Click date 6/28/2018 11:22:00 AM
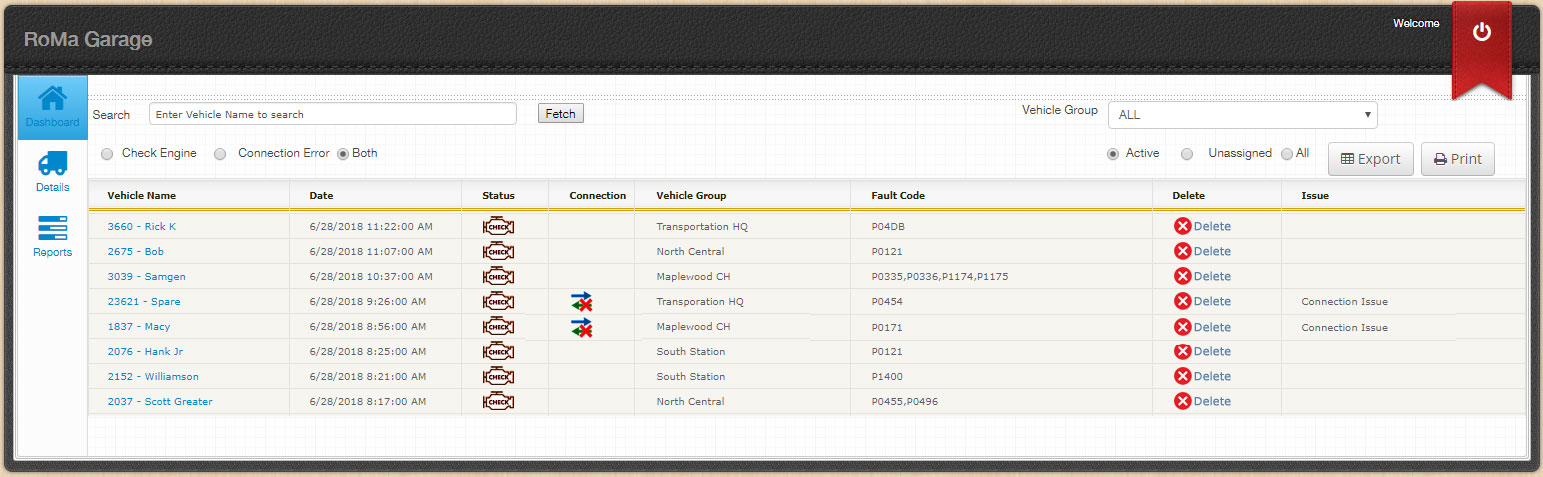Viewport: 1543px width, 477px height. coord(371,226)
